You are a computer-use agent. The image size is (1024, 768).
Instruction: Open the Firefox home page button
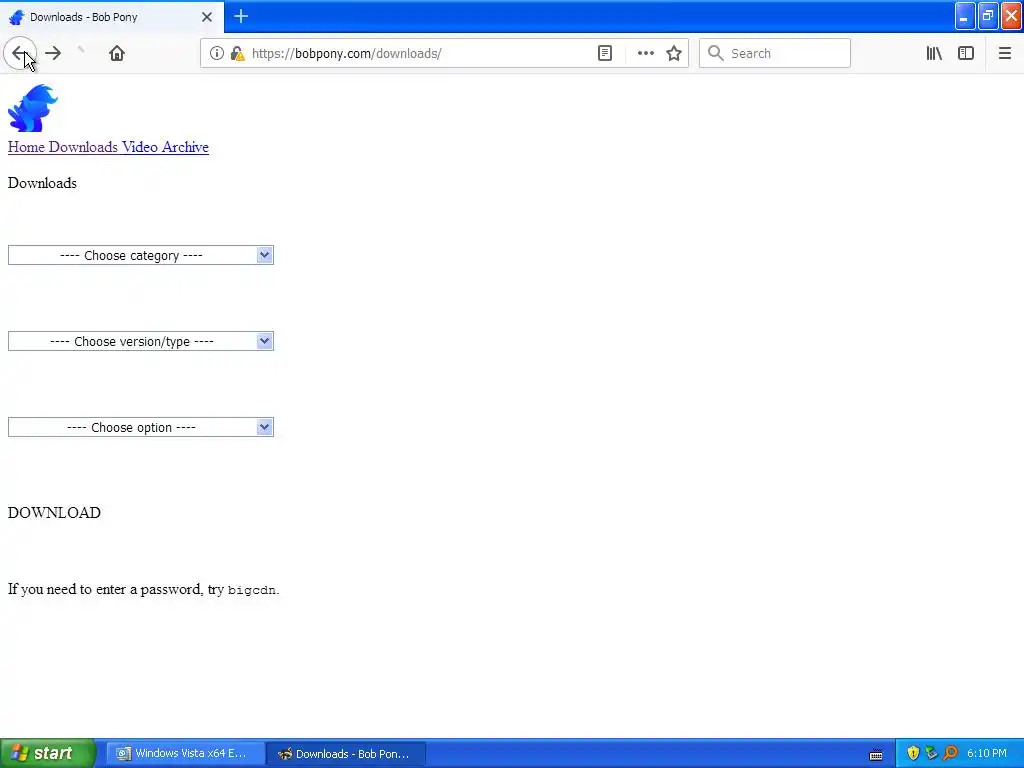pyautogui.click(x=117, y=53)
